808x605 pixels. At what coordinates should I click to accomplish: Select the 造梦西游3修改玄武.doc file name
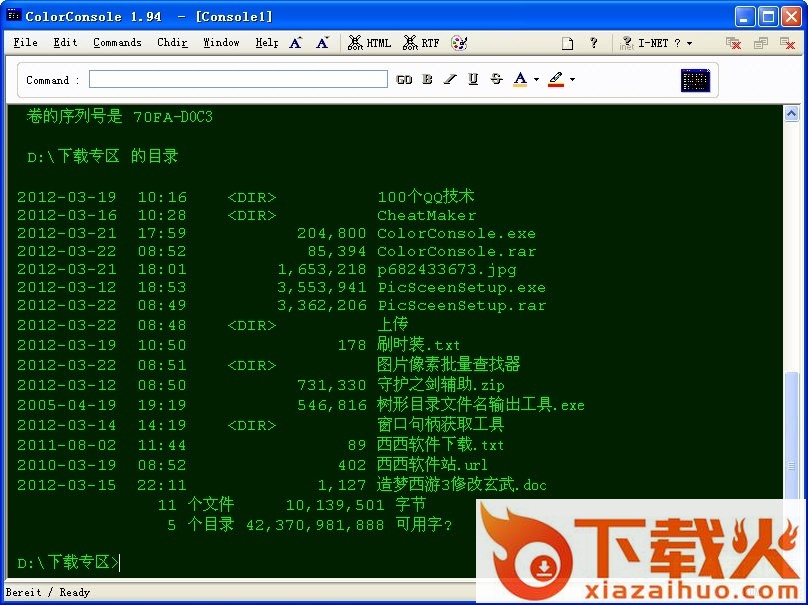(462, 485)
